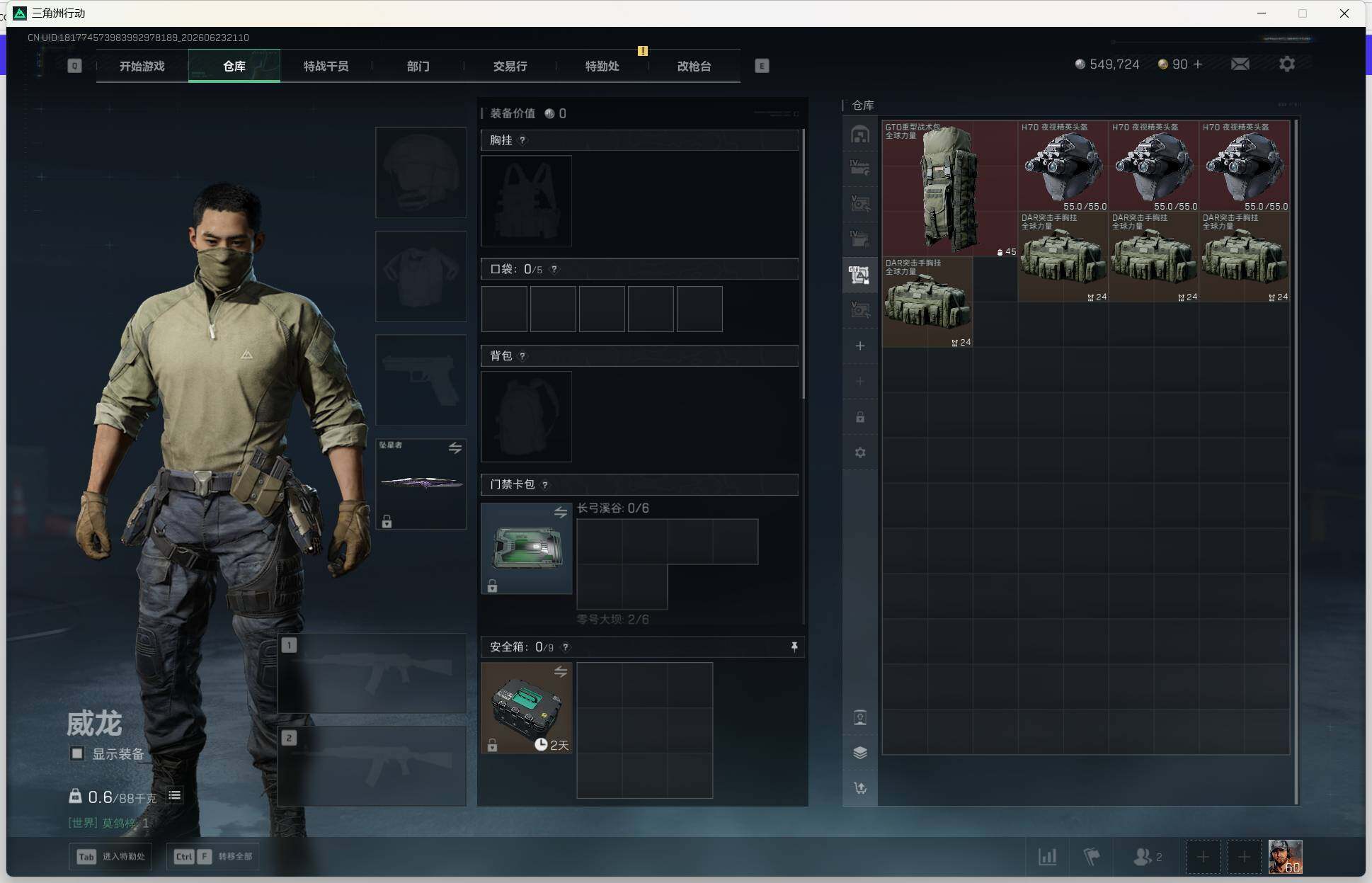
Task: Click the equipment panel scrollbar
Action: pos(803,263)
